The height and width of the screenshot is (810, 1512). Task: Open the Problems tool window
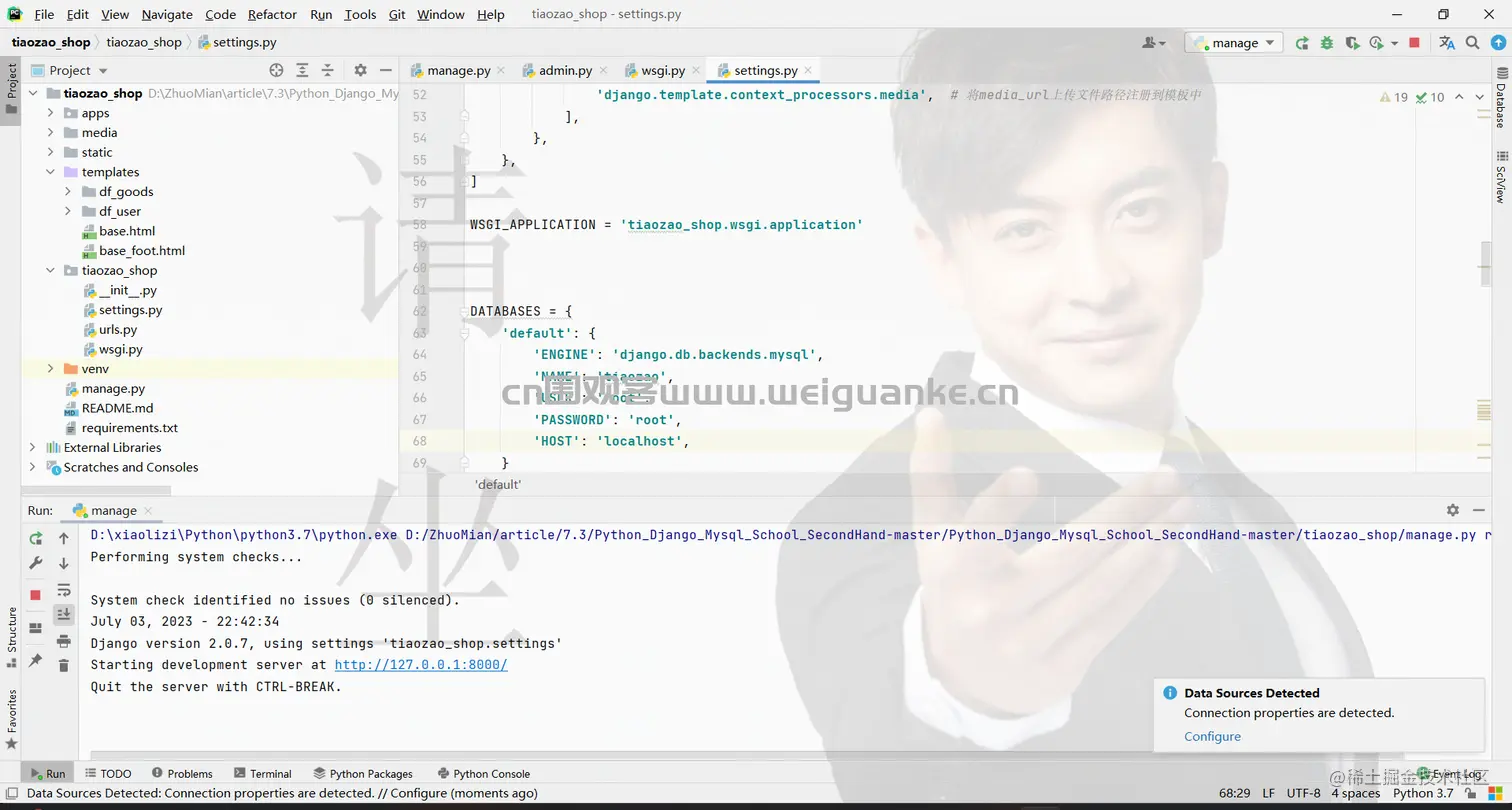182,773
